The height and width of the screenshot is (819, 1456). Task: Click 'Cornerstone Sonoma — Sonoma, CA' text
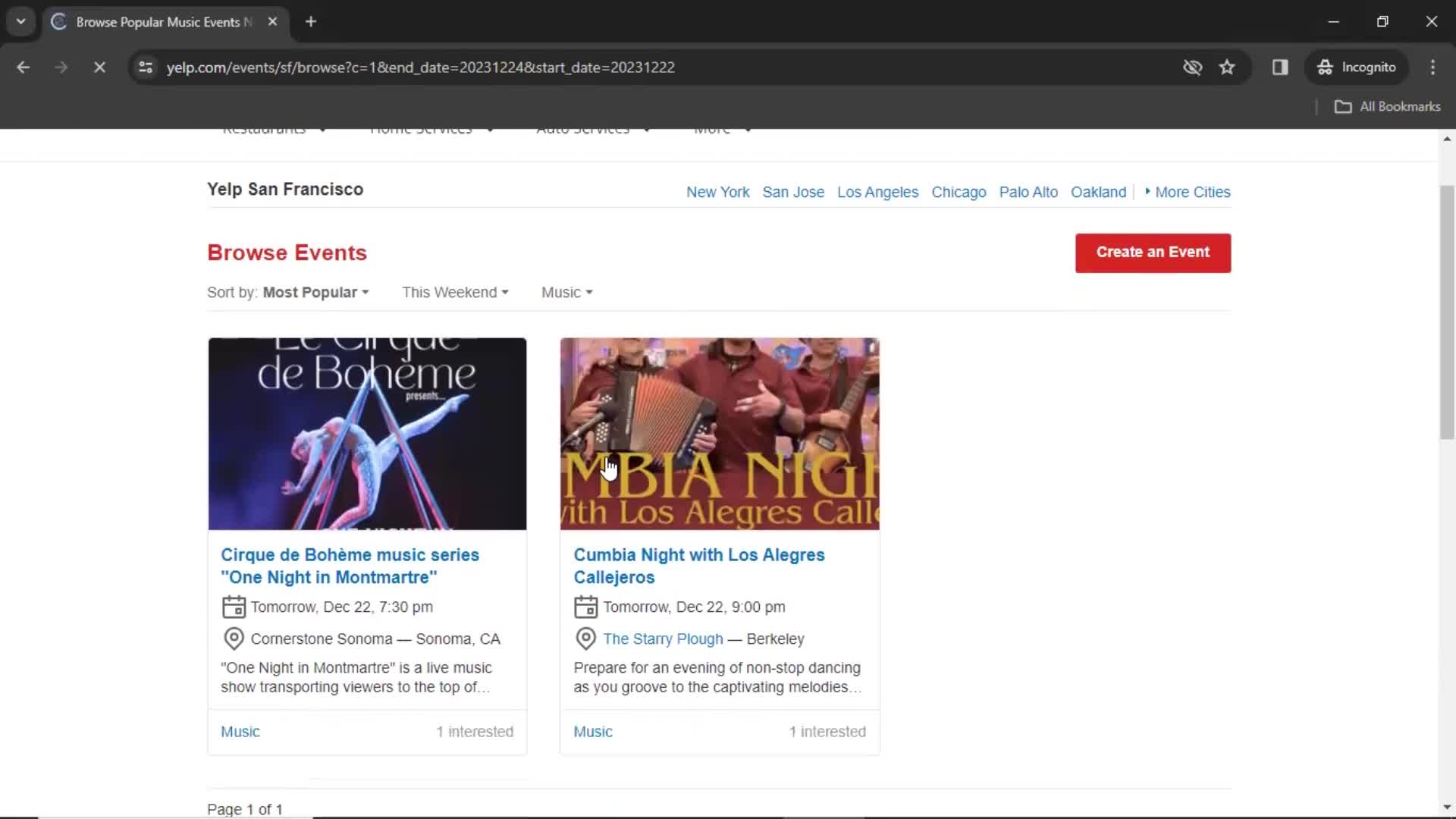(x=375, y=639)
